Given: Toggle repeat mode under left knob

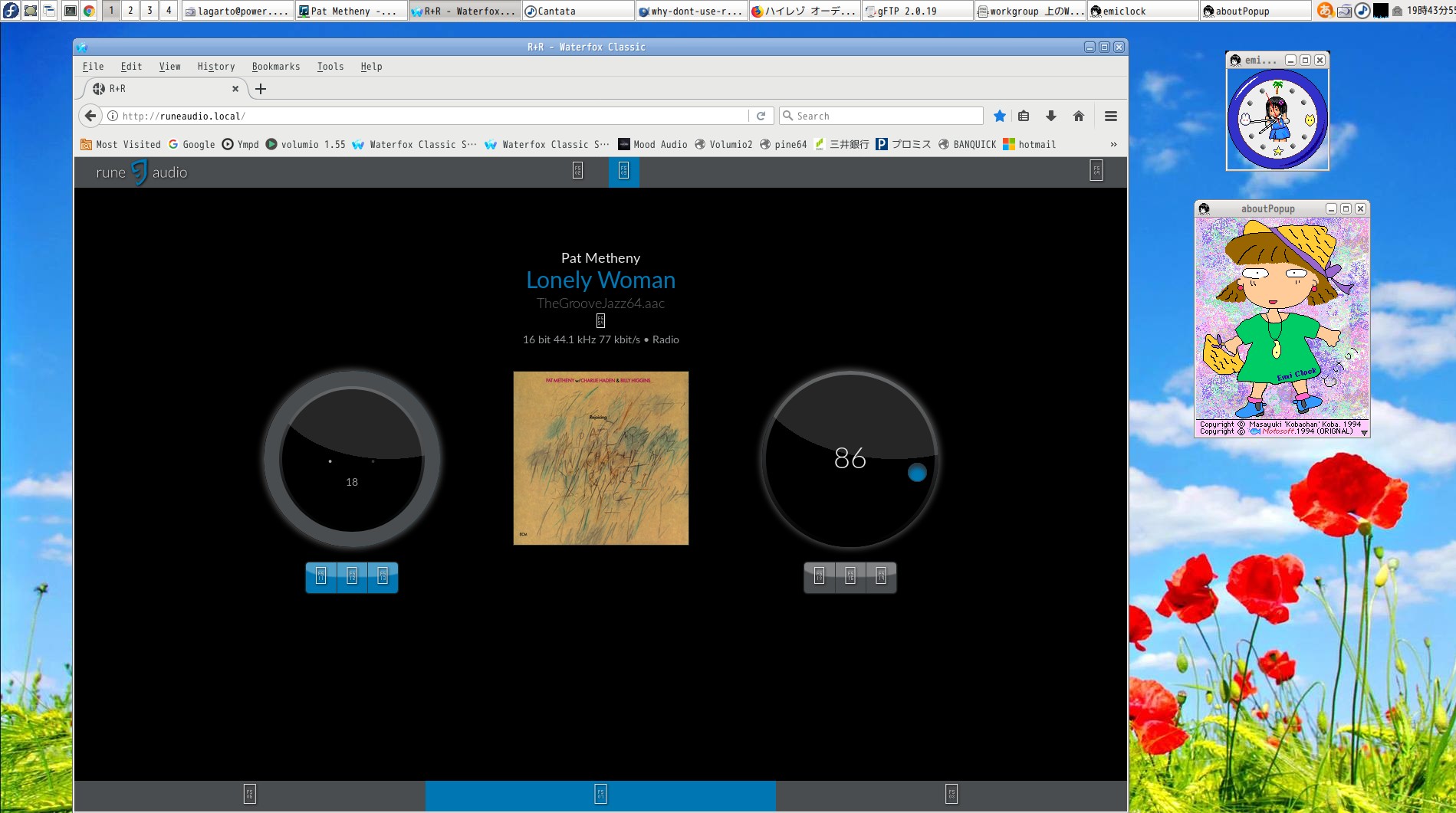Looking at the screenshot, I should [321, 577].
